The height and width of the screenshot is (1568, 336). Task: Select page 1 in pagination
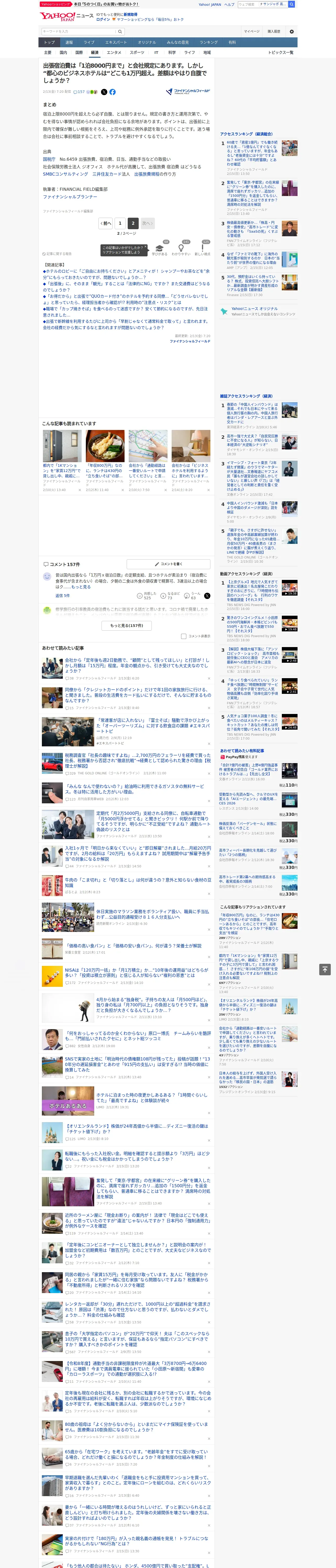click(x=120, y=223)
